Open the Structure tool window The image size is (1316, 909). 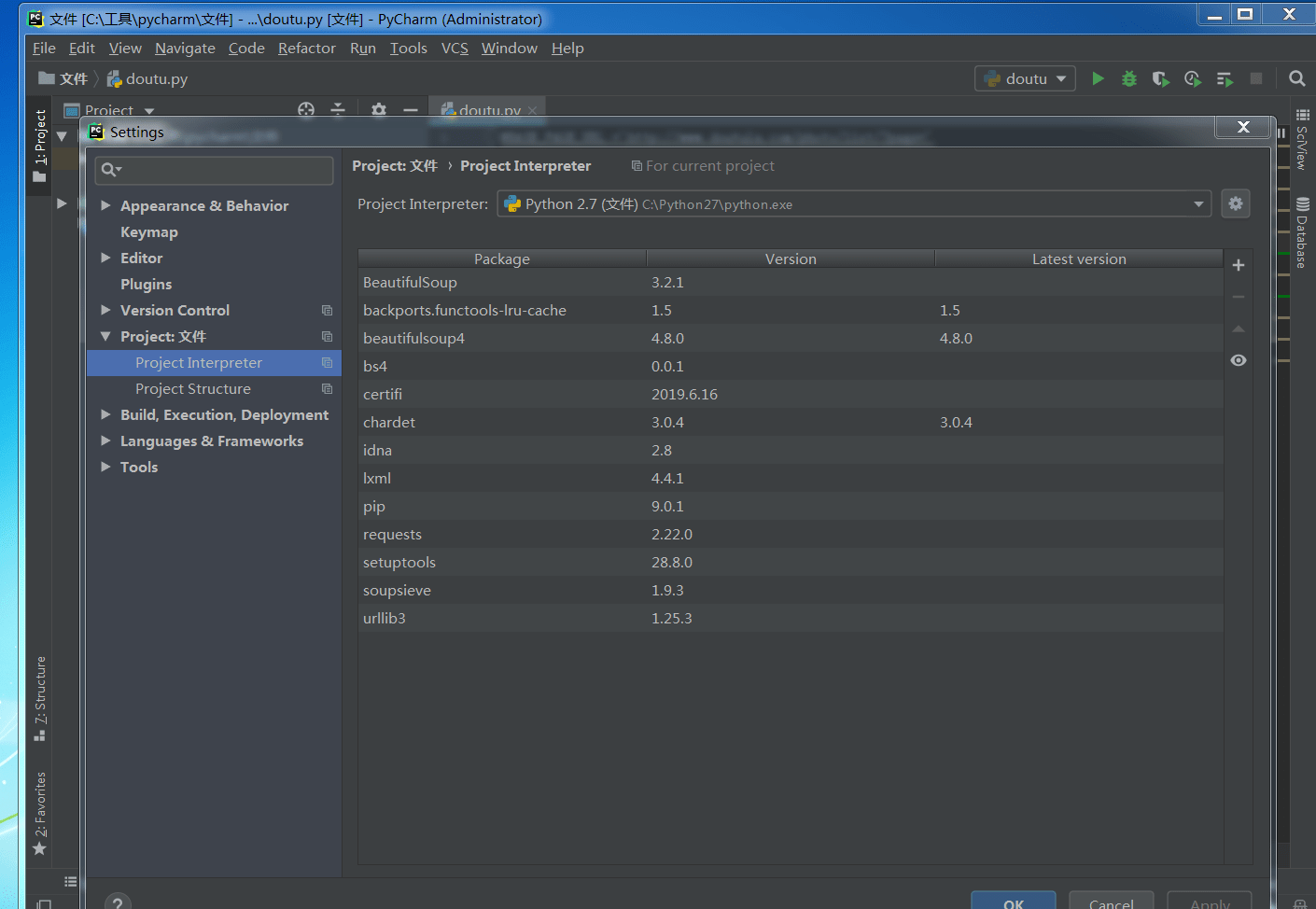pos(40,698)
